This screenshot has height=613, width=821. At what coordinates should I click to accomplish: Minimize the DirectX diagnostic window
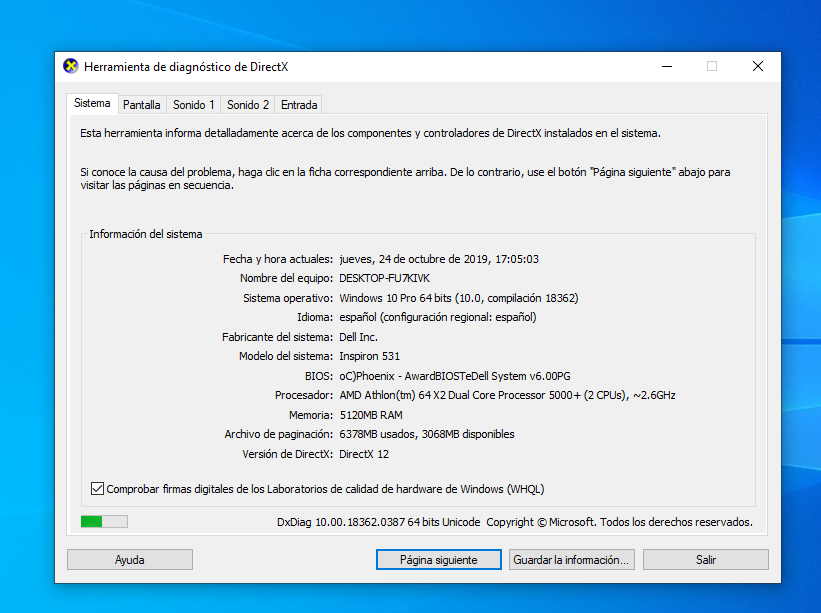coord(667,66)
